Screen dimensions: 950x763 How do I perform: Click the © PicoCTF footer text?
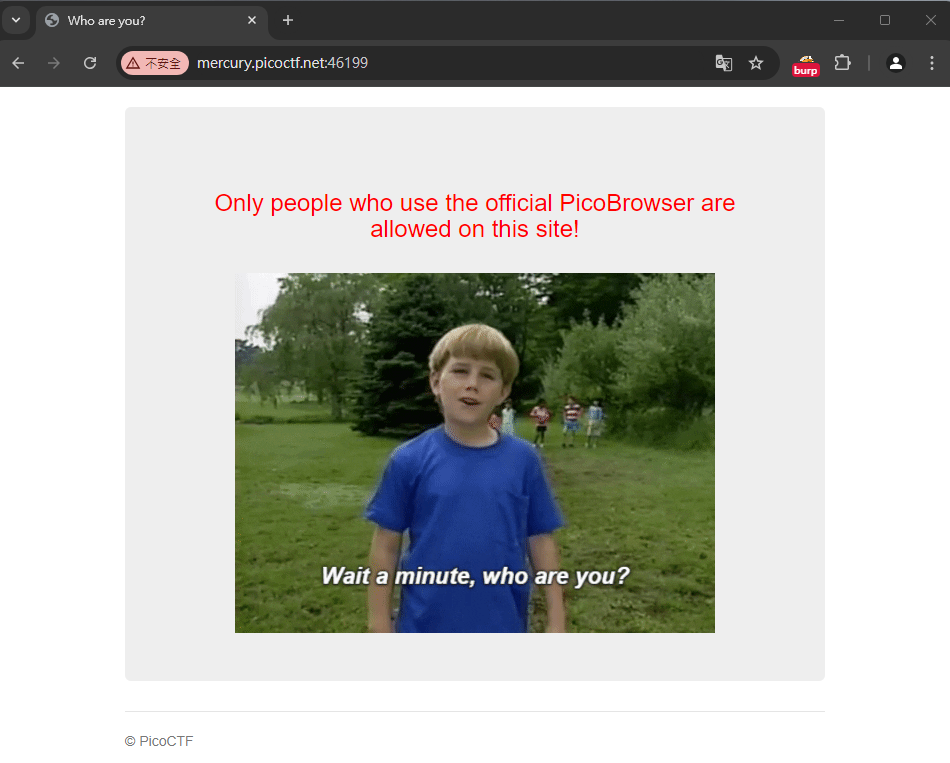click(159, 741)
